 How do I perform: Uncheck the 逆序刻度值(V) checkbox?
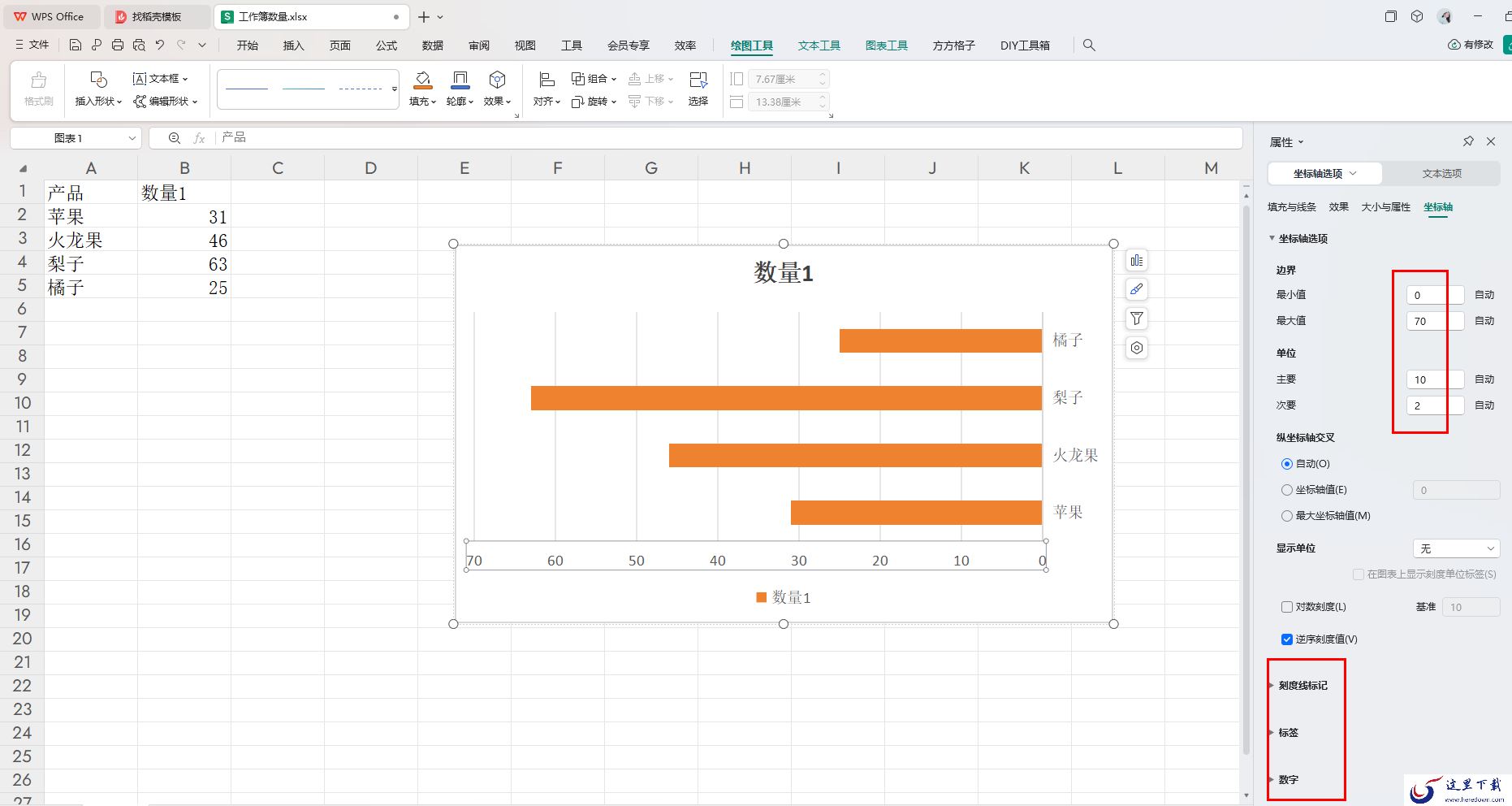point(1286,639)
